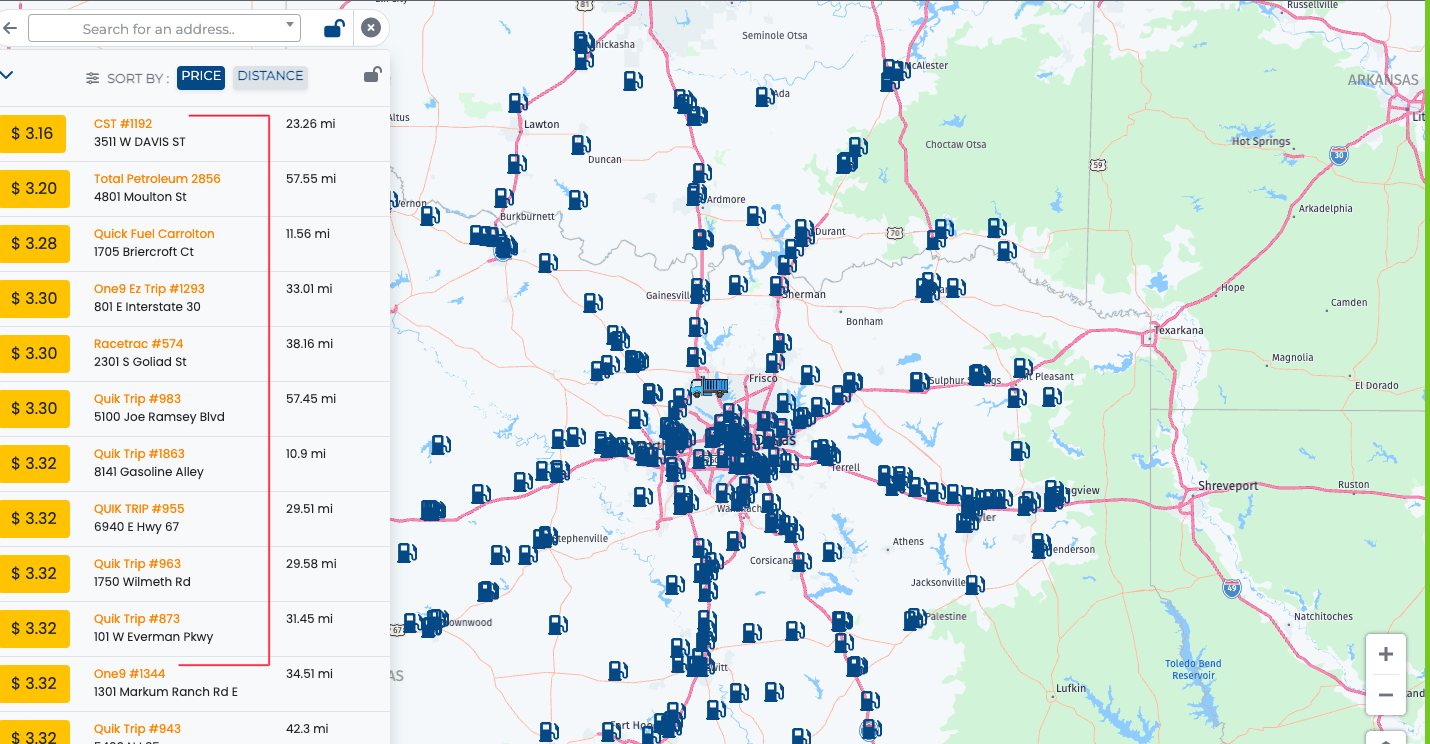Viewport: 1430px width, 744px height.
Task: Click fuel station marker near Duncan
Action: 581,145
